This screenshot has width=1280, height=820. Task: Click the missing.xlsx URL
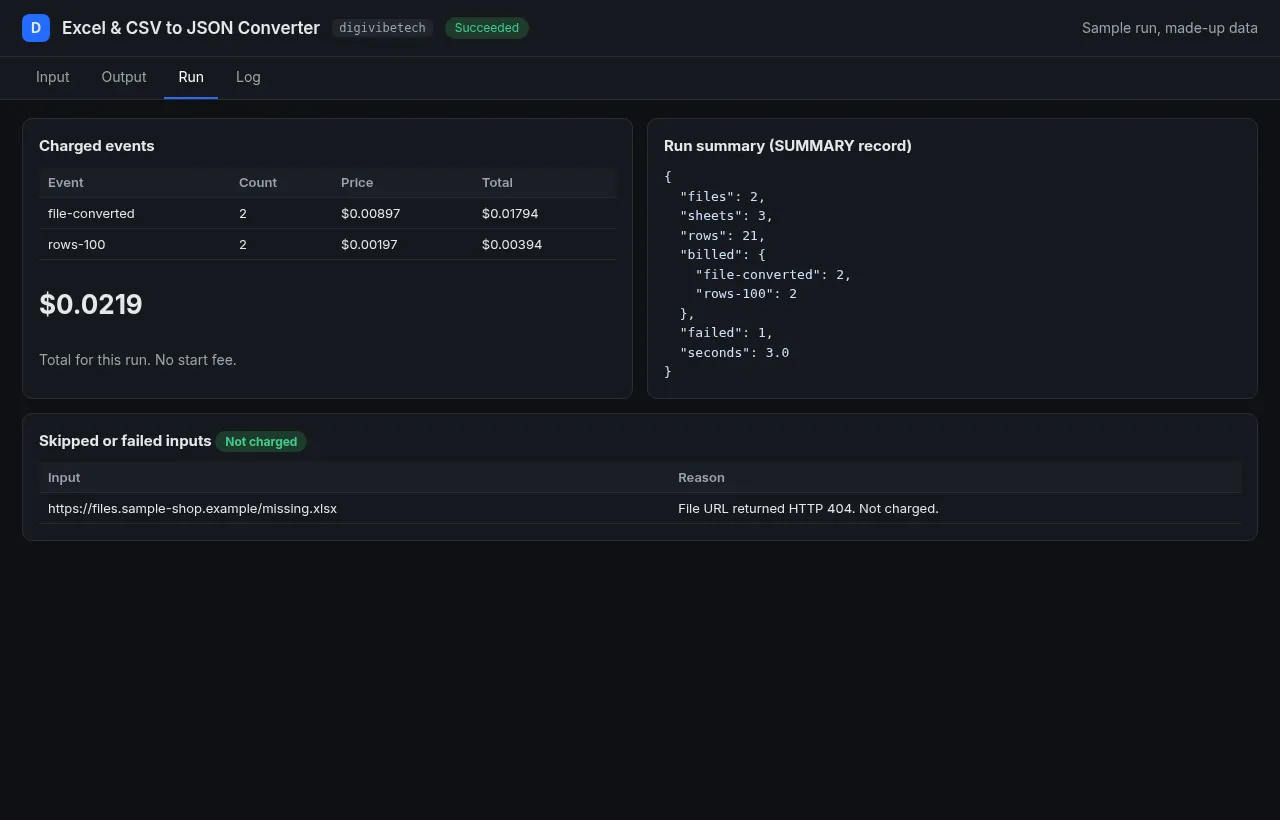click(x=192, y=509)
